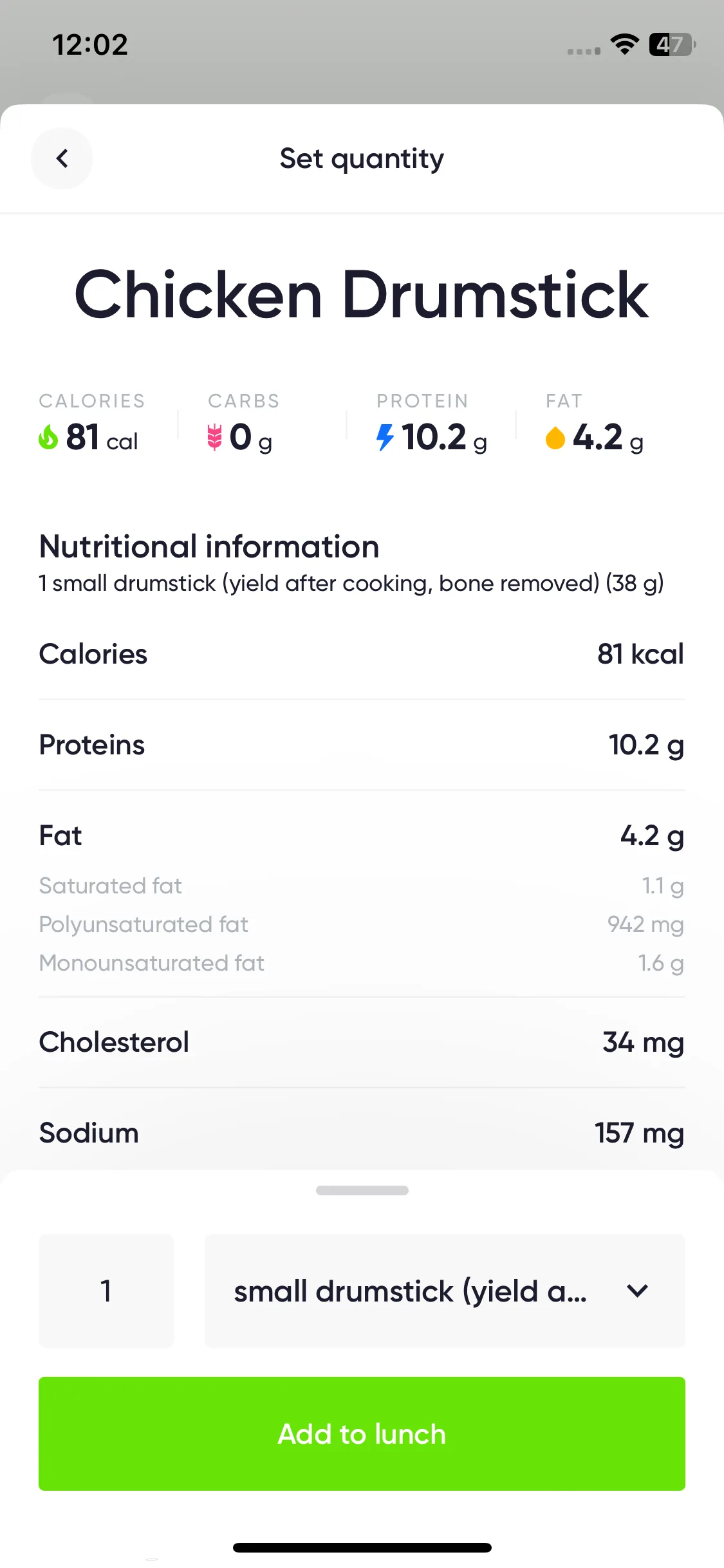
Task: Click the green calories flame icon
Action: (x=48, y=438)
